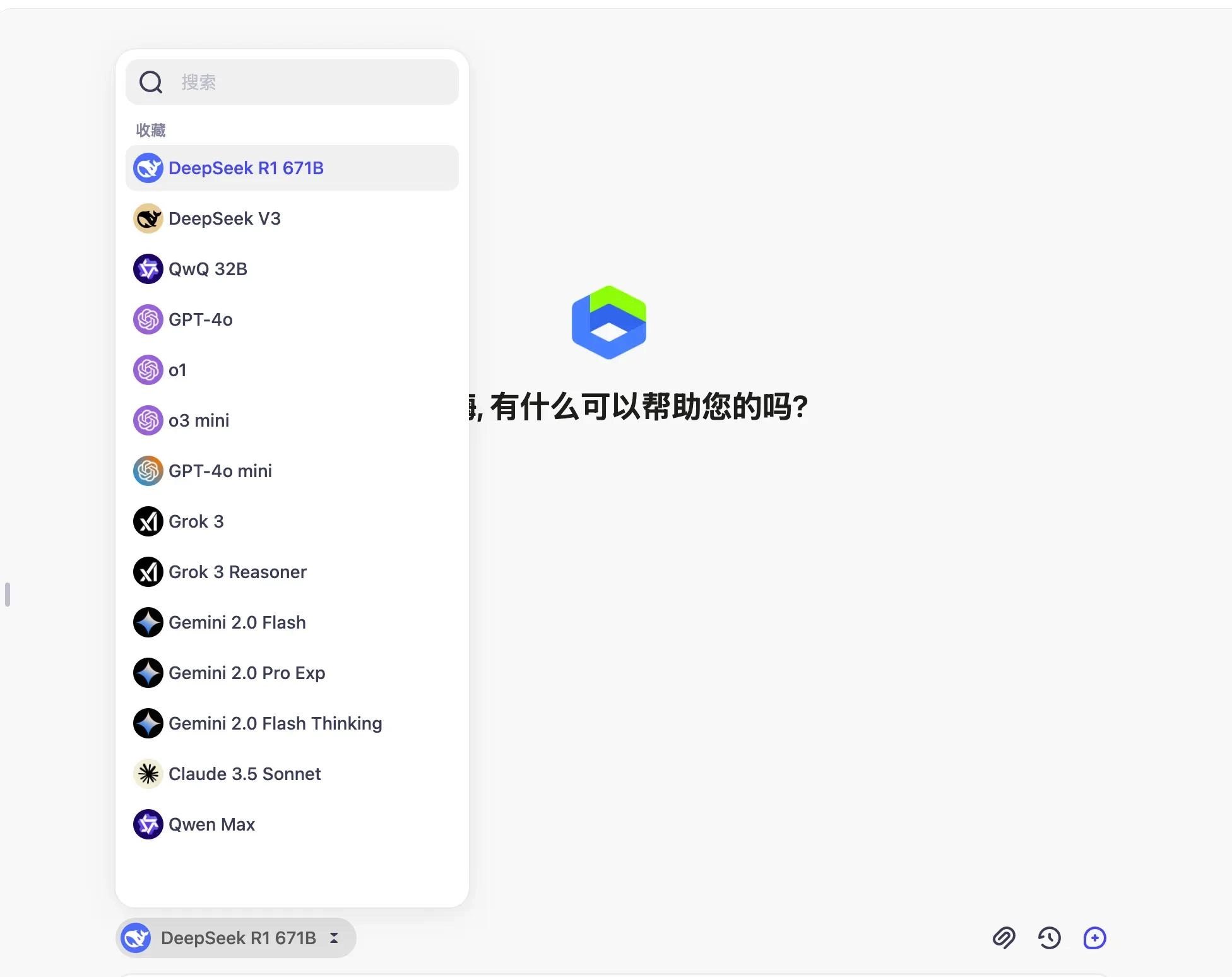Image resolution: width=1232 pixels, height=977 pixels.
Task: Focus the 搜索 search field
Action: (x=292, y=82)
